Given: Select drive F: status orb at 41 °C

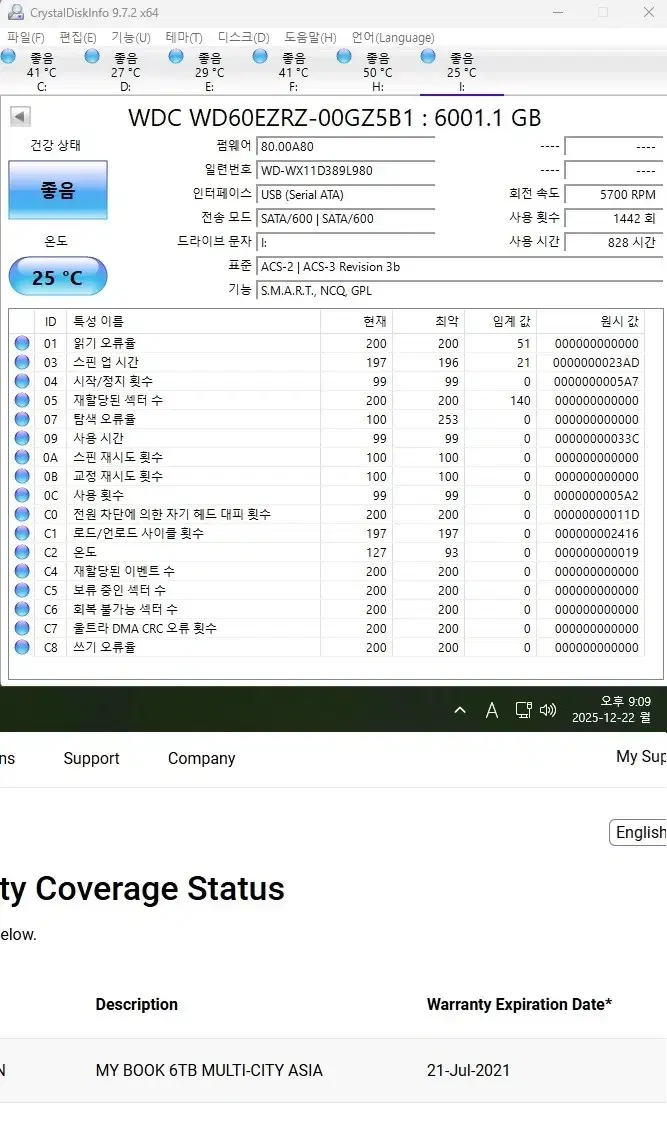Looking at the screenshot, I should (260, 56).
